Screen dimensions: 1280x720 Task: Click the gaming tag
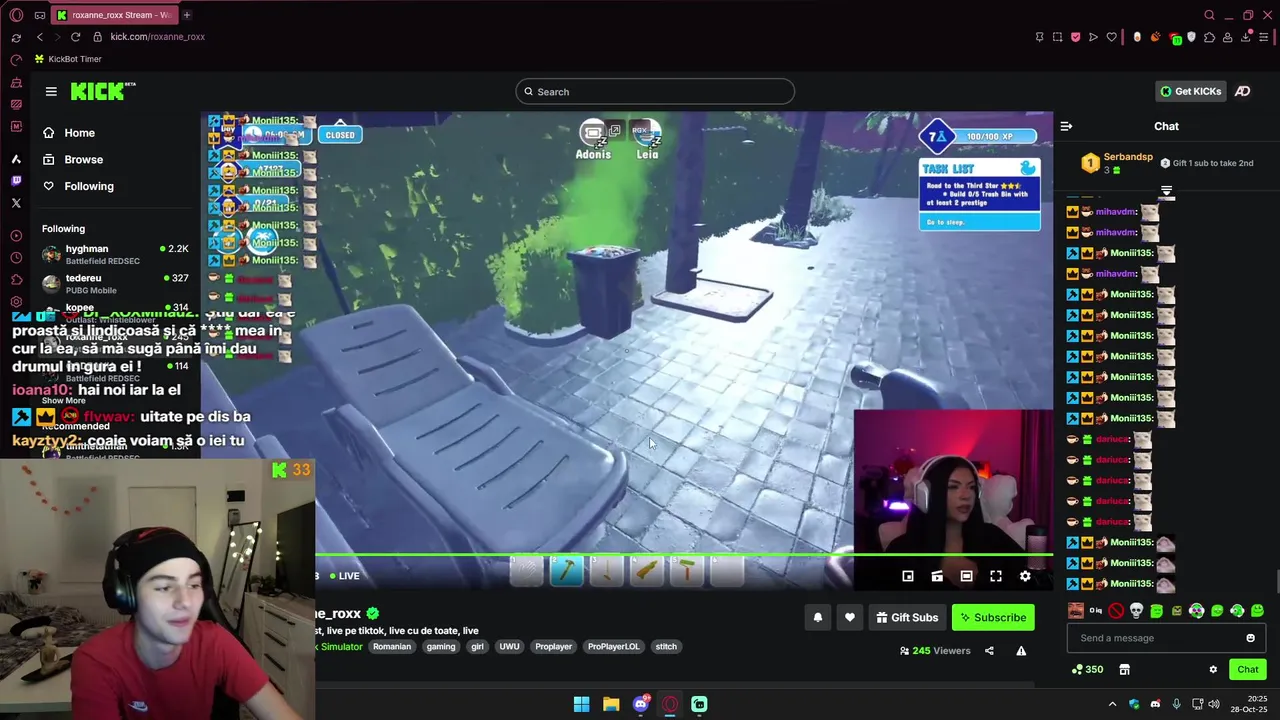pos(441,647)
